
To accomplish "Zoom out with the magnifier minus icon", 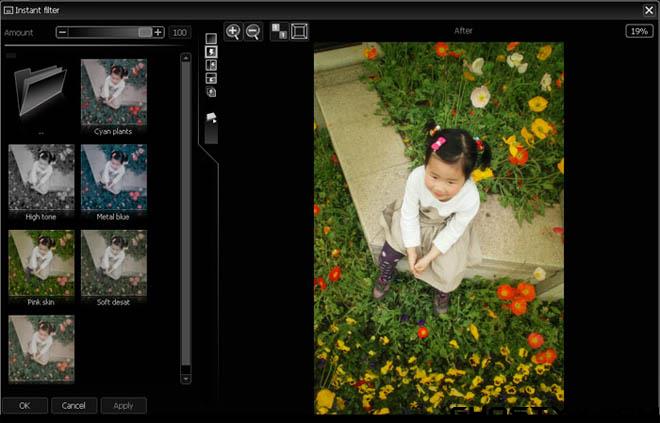I will point(253,32).
